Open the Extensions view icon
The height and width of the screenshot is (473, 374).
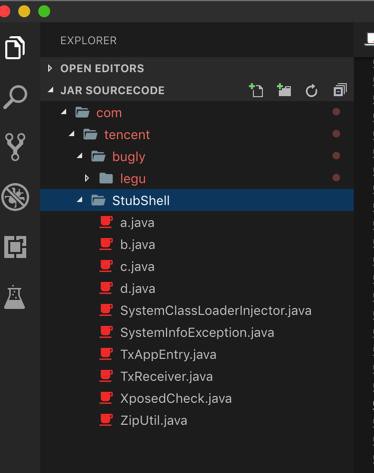point(15,247)
